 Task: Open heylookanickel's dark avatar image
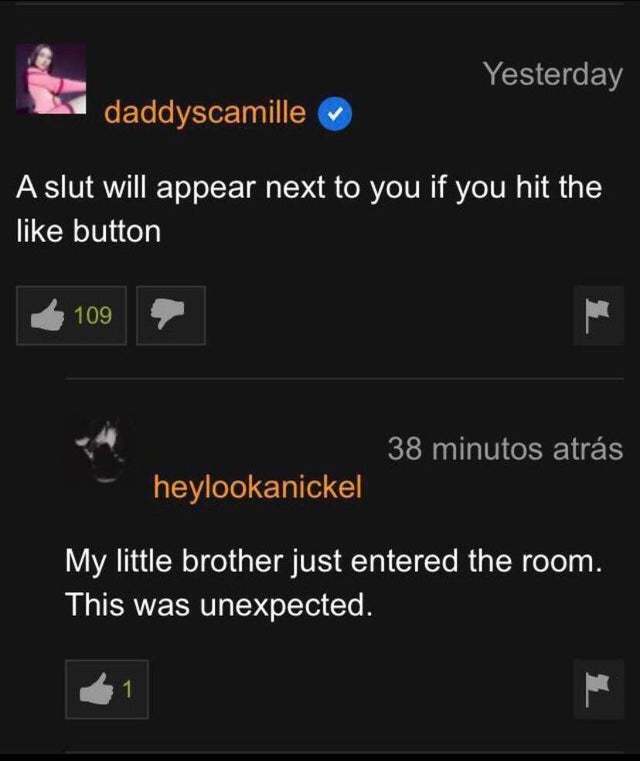100,451
